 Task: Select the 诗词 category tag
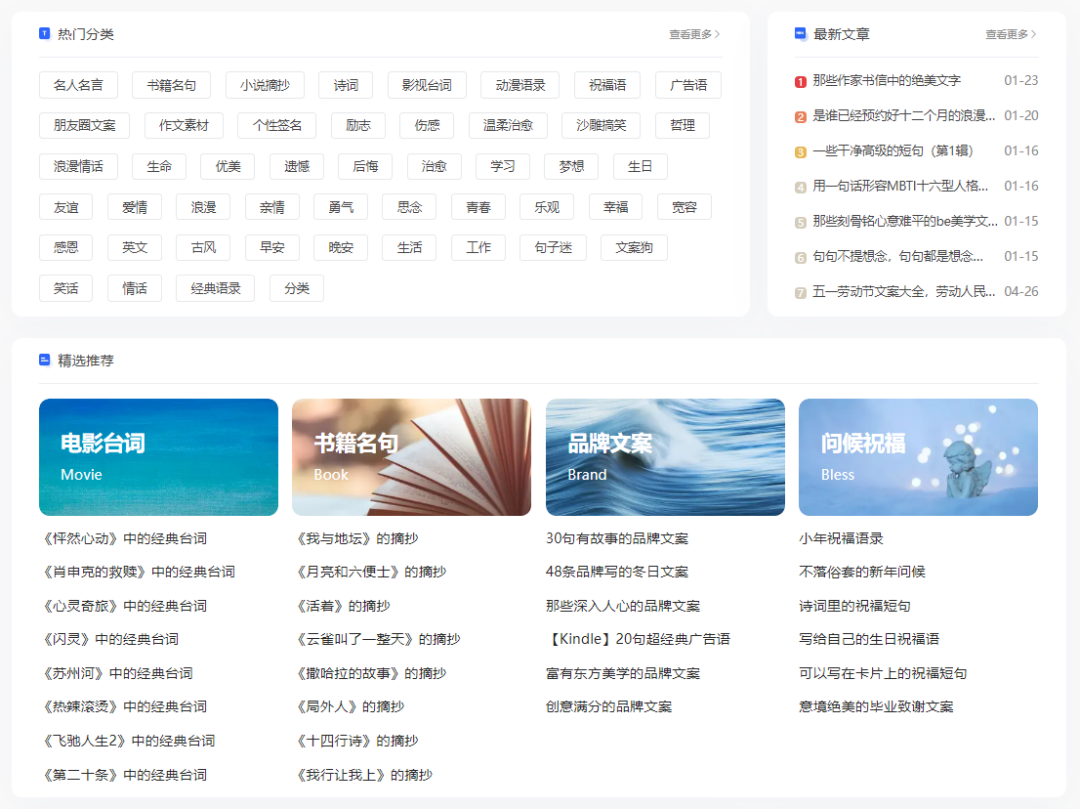point(345,85)
